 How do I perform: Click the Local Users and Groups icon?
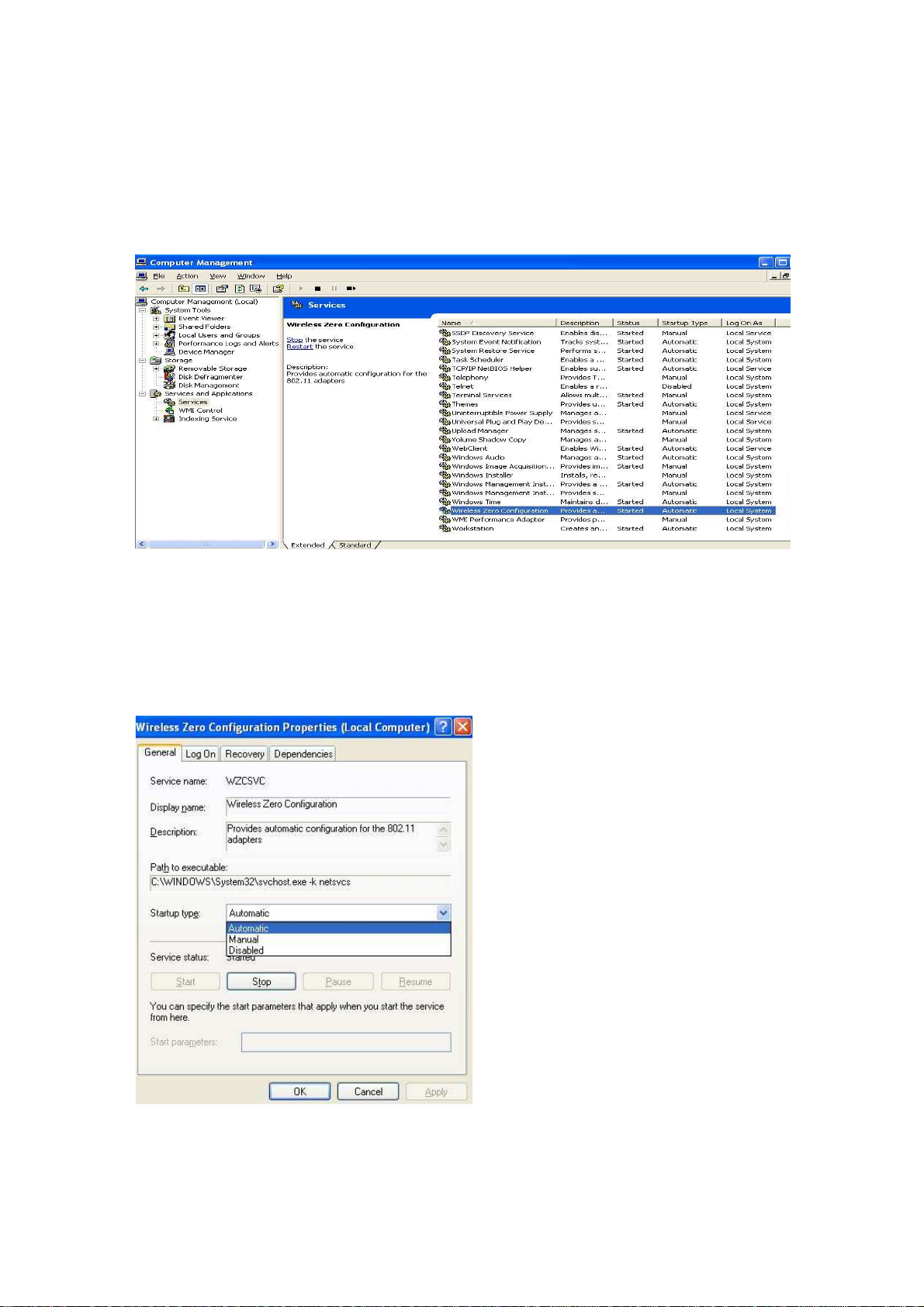coord(170,336)
